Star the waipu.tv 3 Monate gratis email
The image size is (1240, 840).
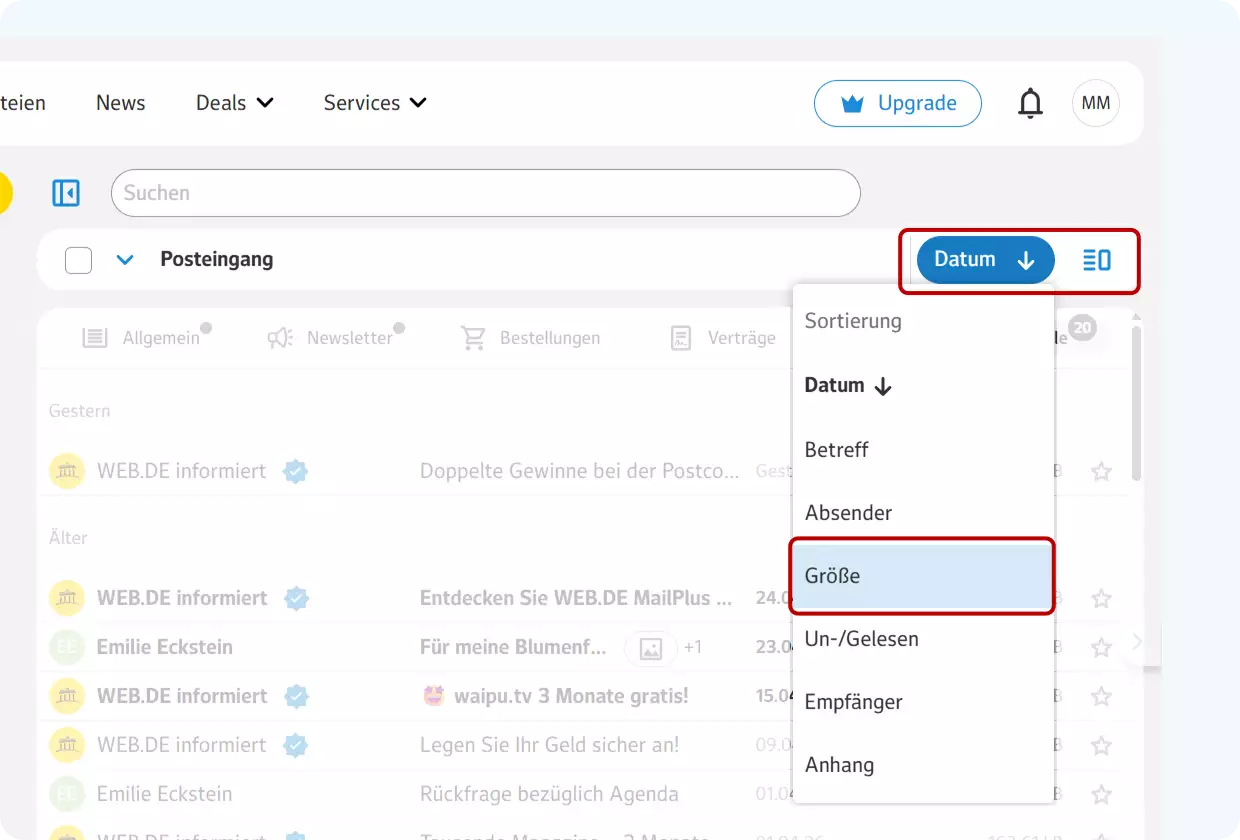click(x=1101, y=696)
